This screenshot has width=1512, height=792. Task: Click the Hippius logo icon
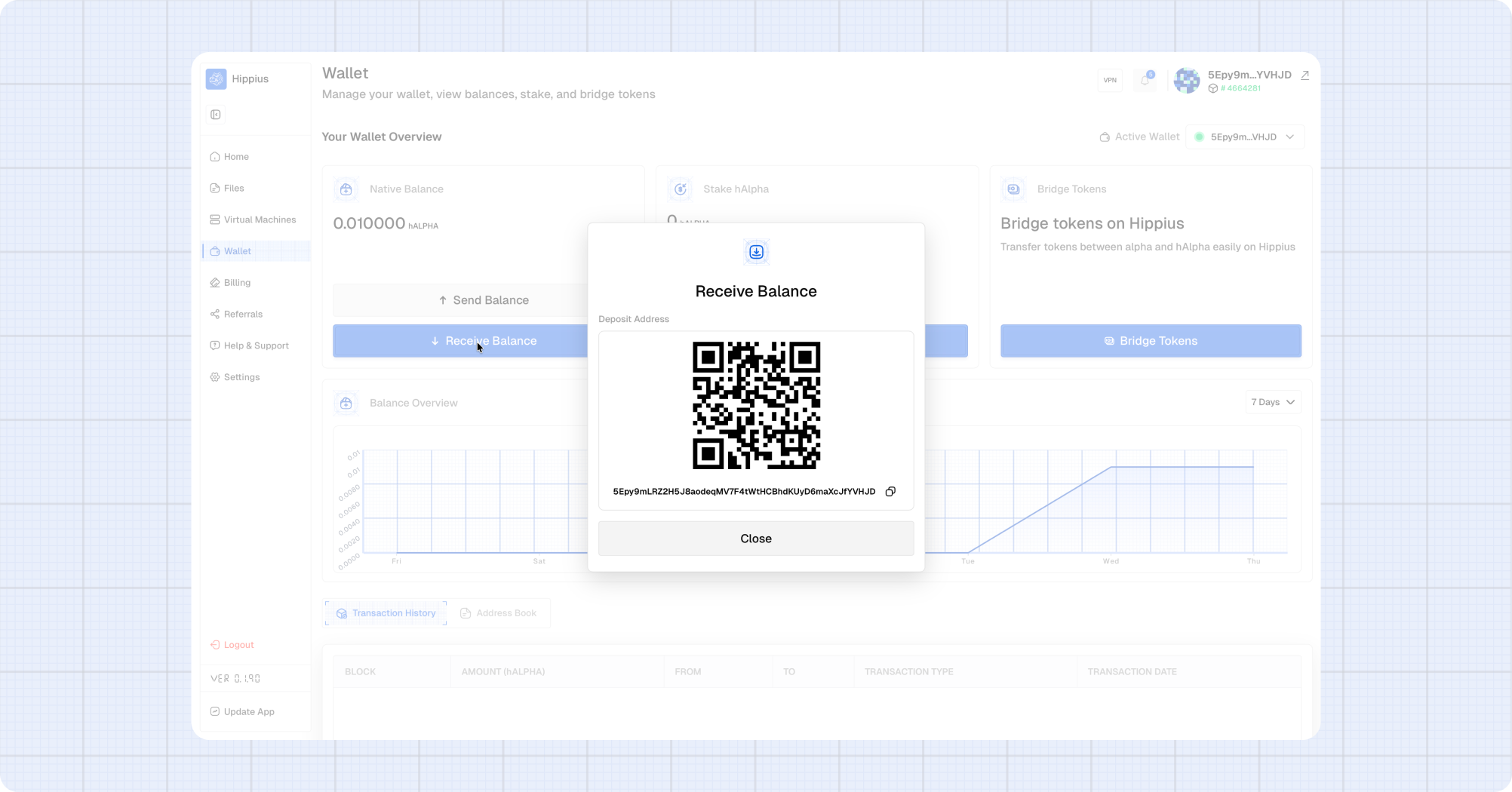217,79
